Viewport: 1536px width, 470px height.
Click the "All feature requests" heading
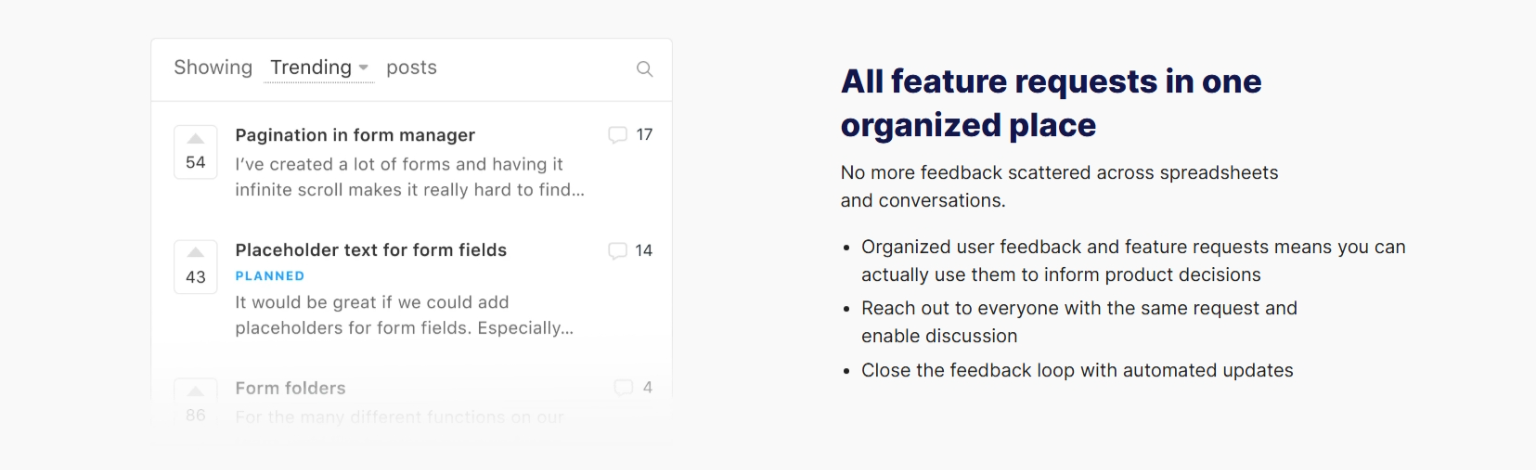[1051, 103]
